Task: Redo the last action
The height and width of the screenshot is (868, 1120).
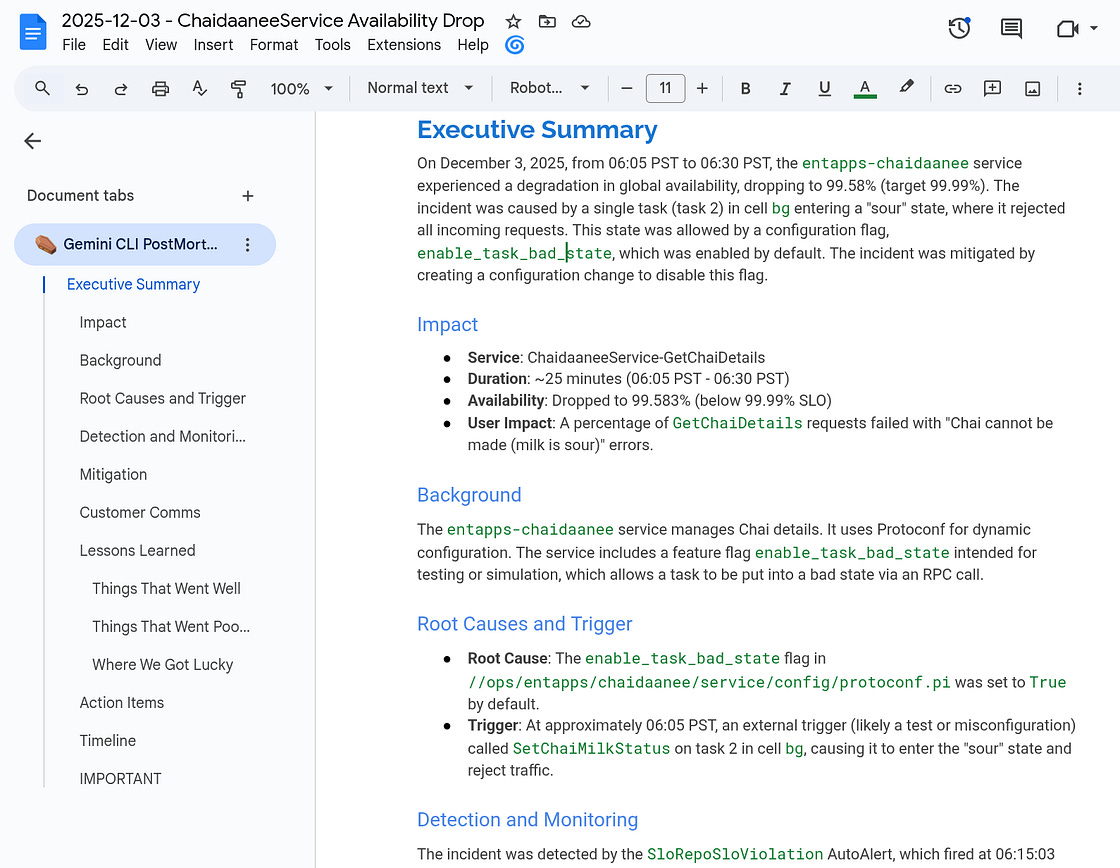Action: point(121,89)
